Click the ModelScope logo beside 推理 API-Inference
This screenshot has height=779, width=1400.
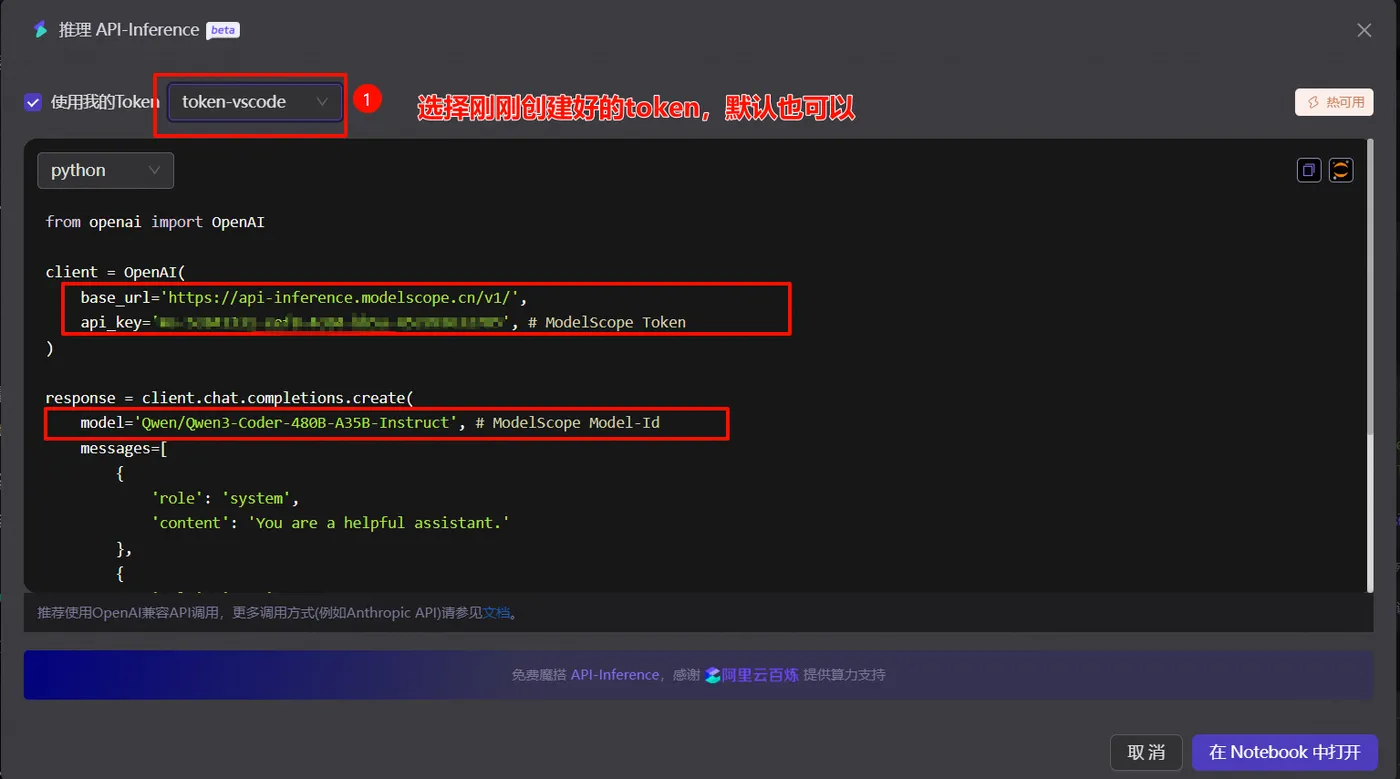coord(41,30)
